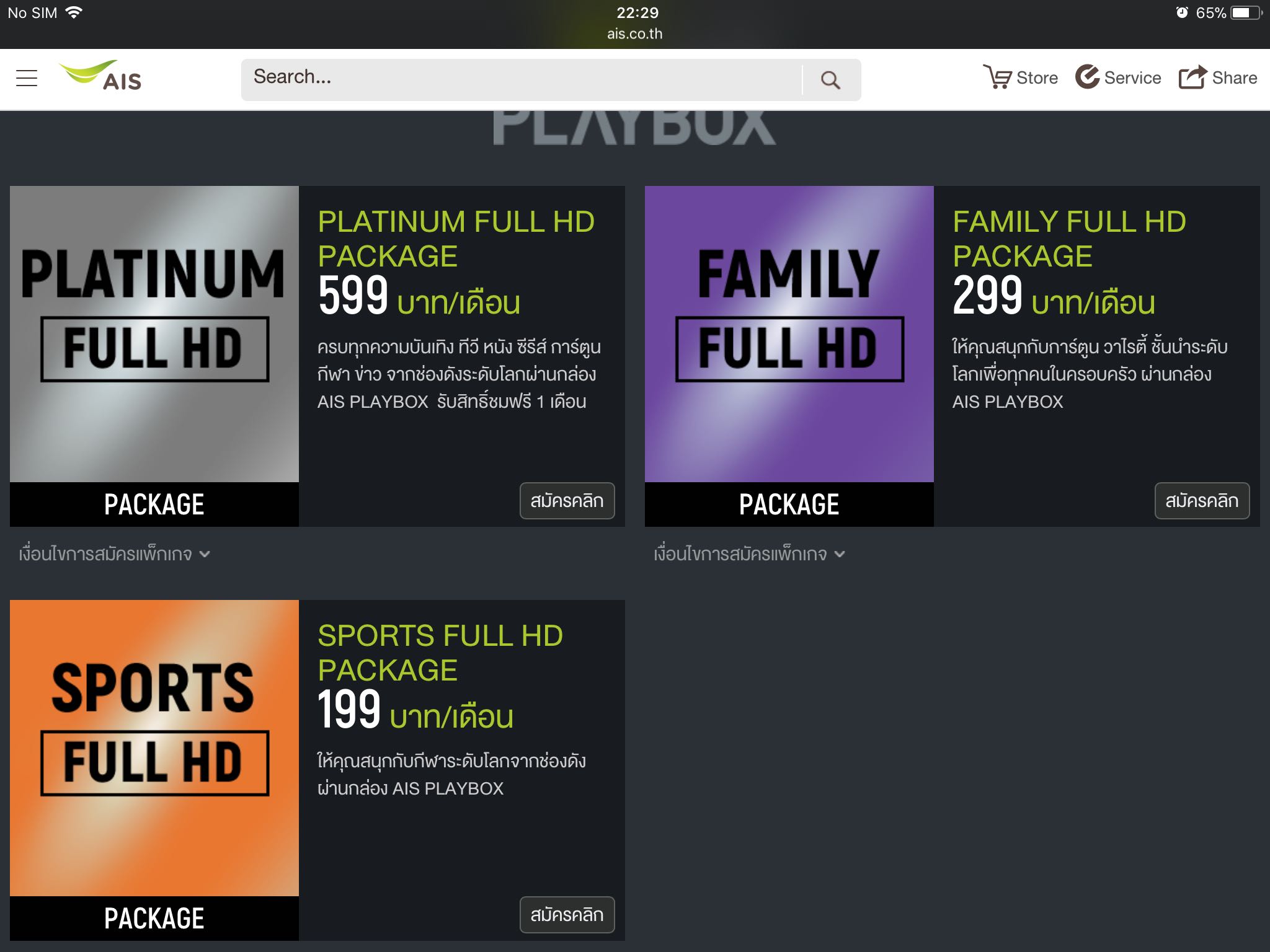Viewport: 1270px width, 952px height.
Task: Tap the 599 baht per month price
Action: (x=419, y=297)
